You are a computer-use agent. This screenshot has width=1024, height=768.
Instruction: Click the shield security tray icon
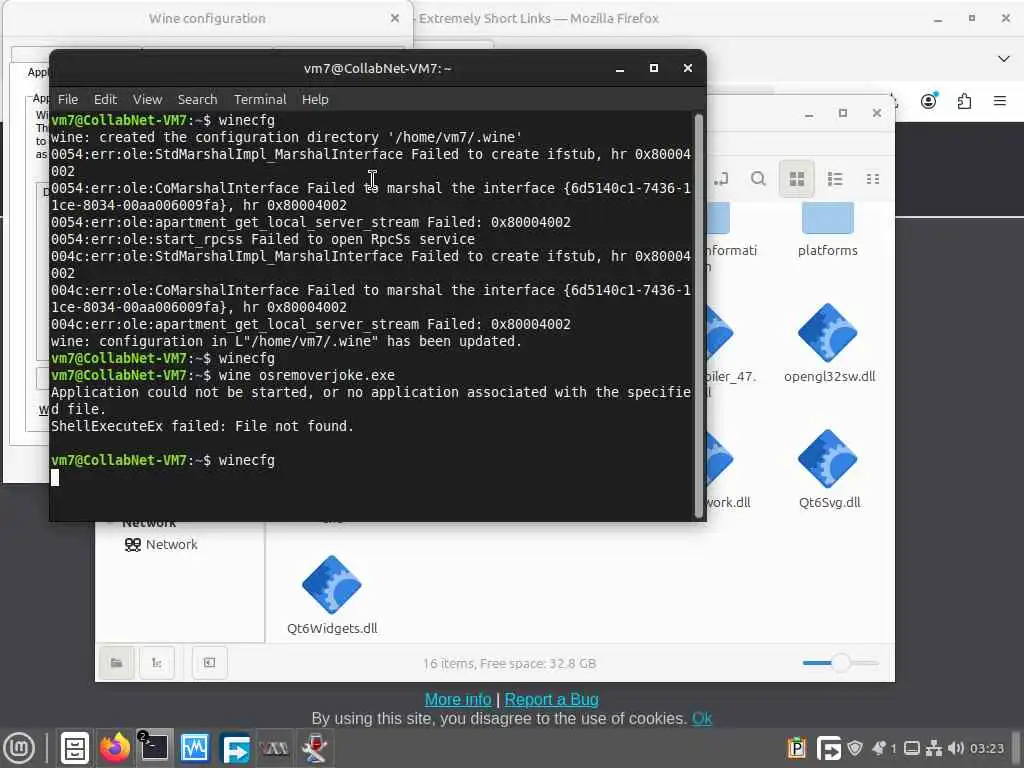[855, 748]
